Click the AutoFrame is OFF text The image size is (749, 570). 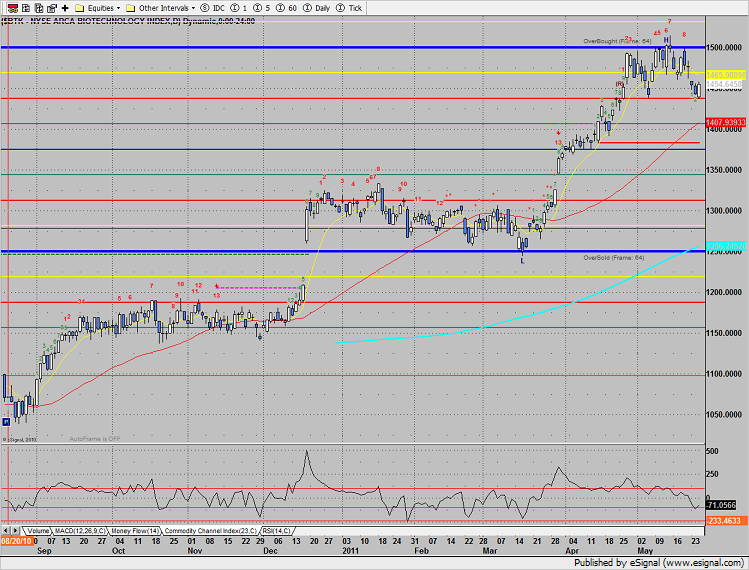95,439
